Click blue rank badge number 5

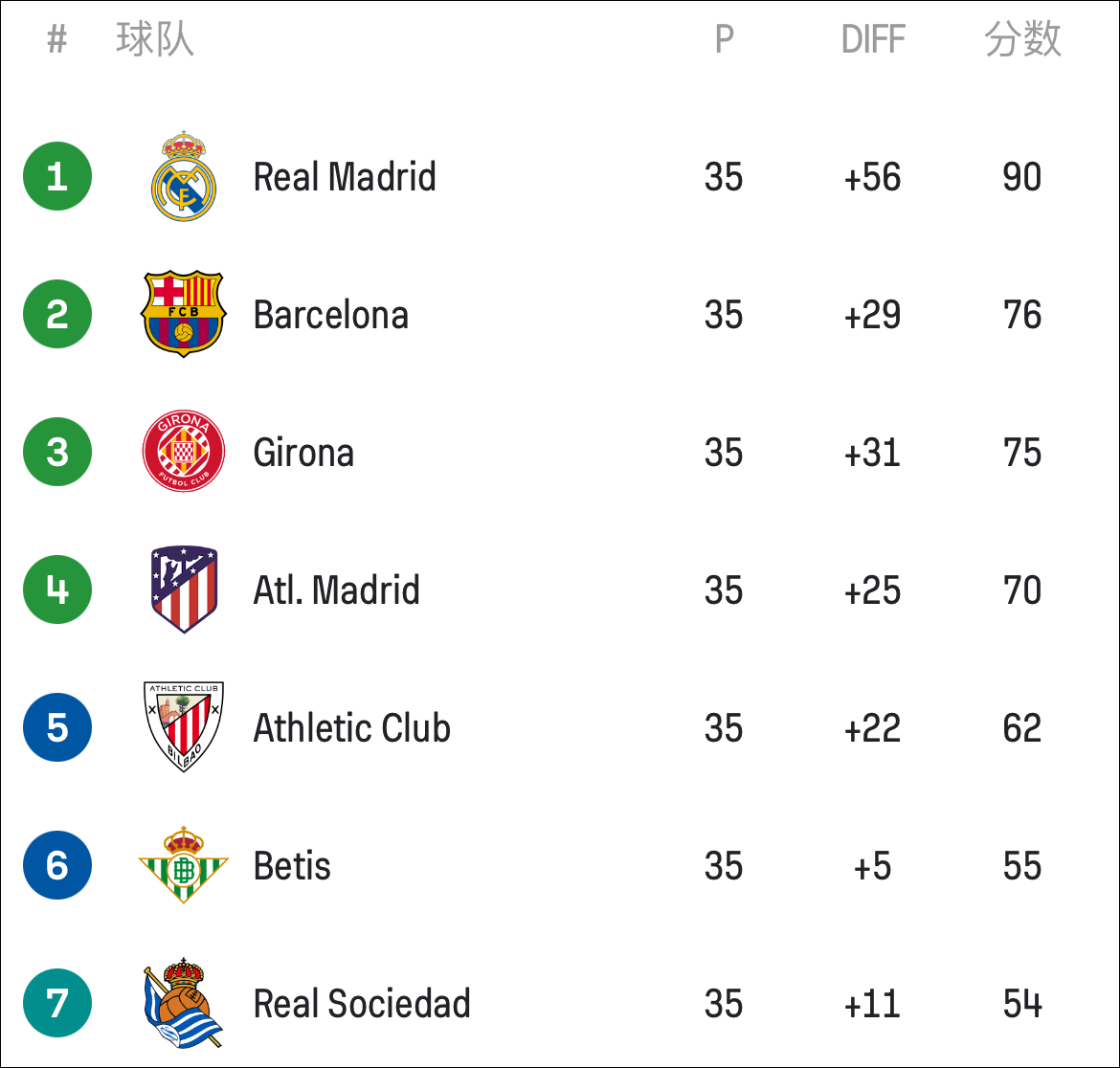57,727
